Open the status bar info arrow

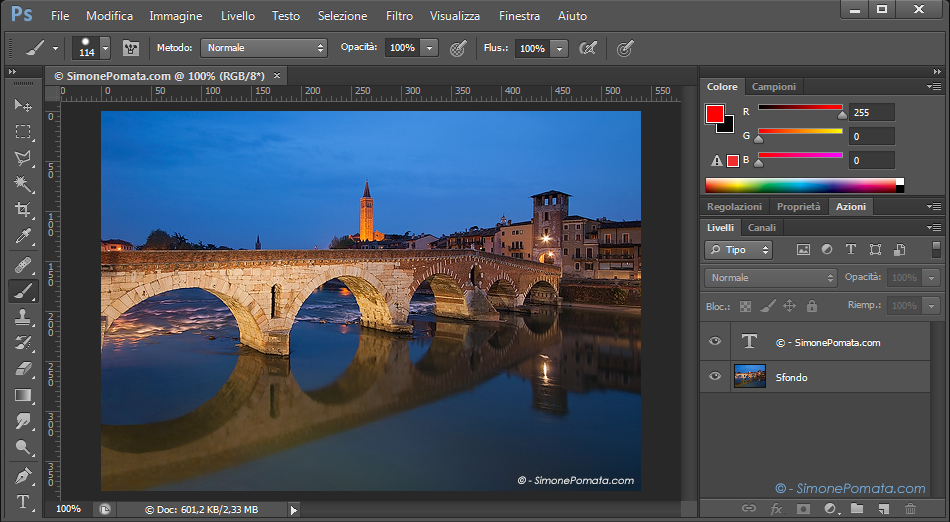point(294,510)
